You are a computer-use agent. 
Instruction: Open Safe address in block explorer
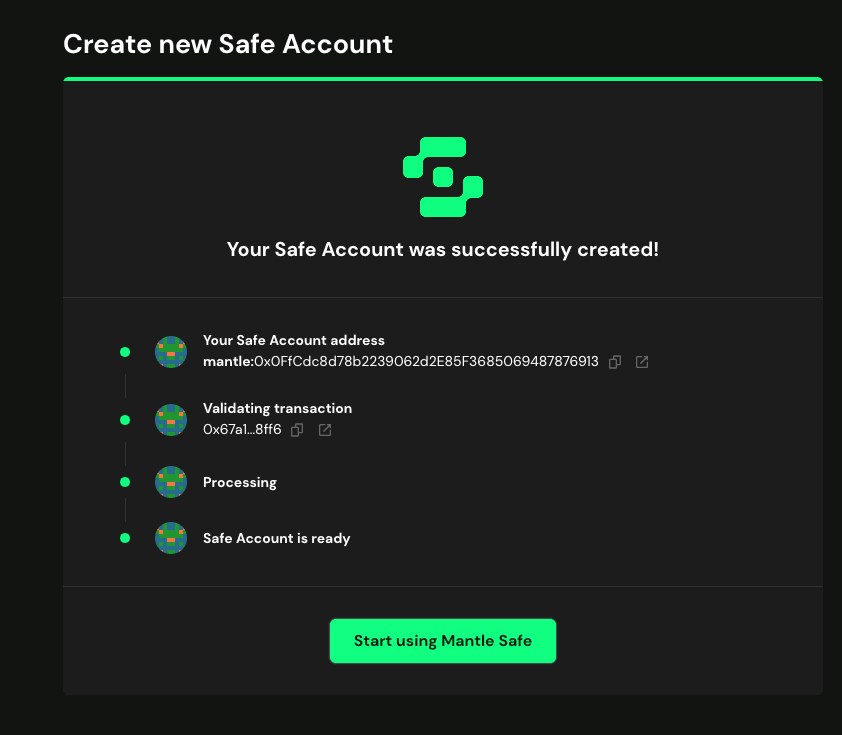coord(642,362)
